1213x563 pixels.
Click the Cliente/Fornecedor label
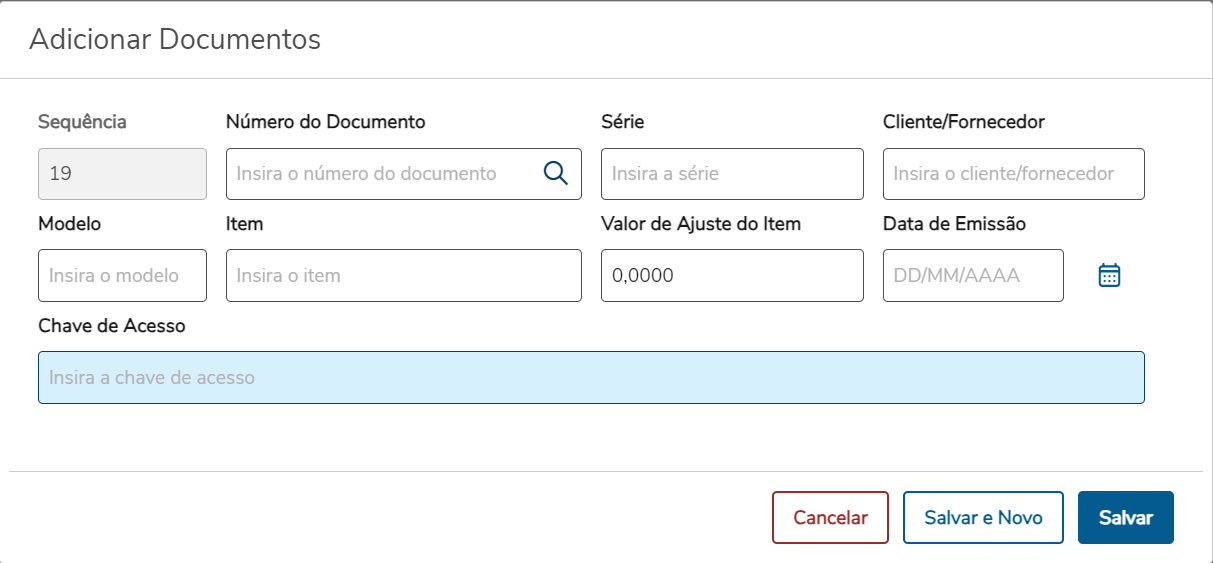[x=963, y=122]
